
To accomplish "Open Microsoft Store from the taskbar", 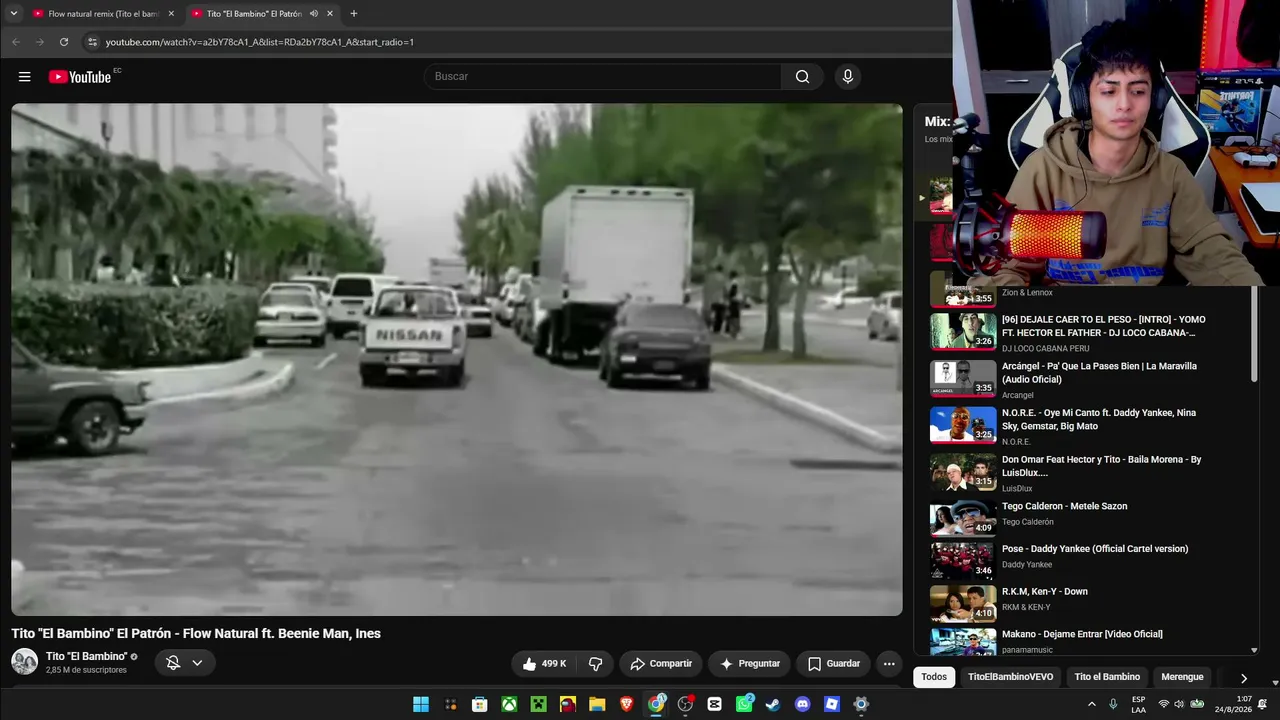I will [x=480, y=704].
